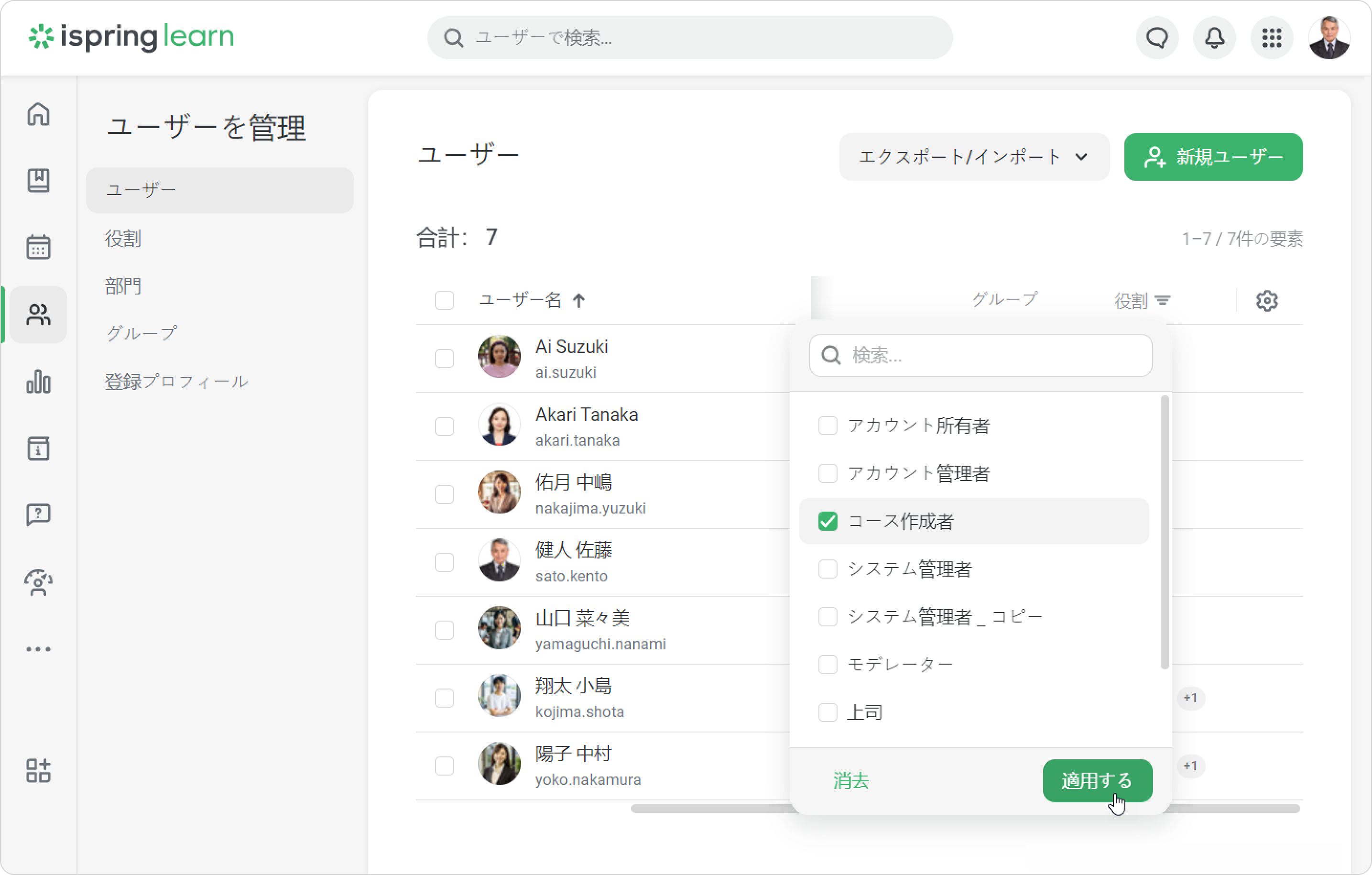This screenshot has width=1372, height=875.
Task: Click the 役割 column filter icon
Action: point(1162,300)
